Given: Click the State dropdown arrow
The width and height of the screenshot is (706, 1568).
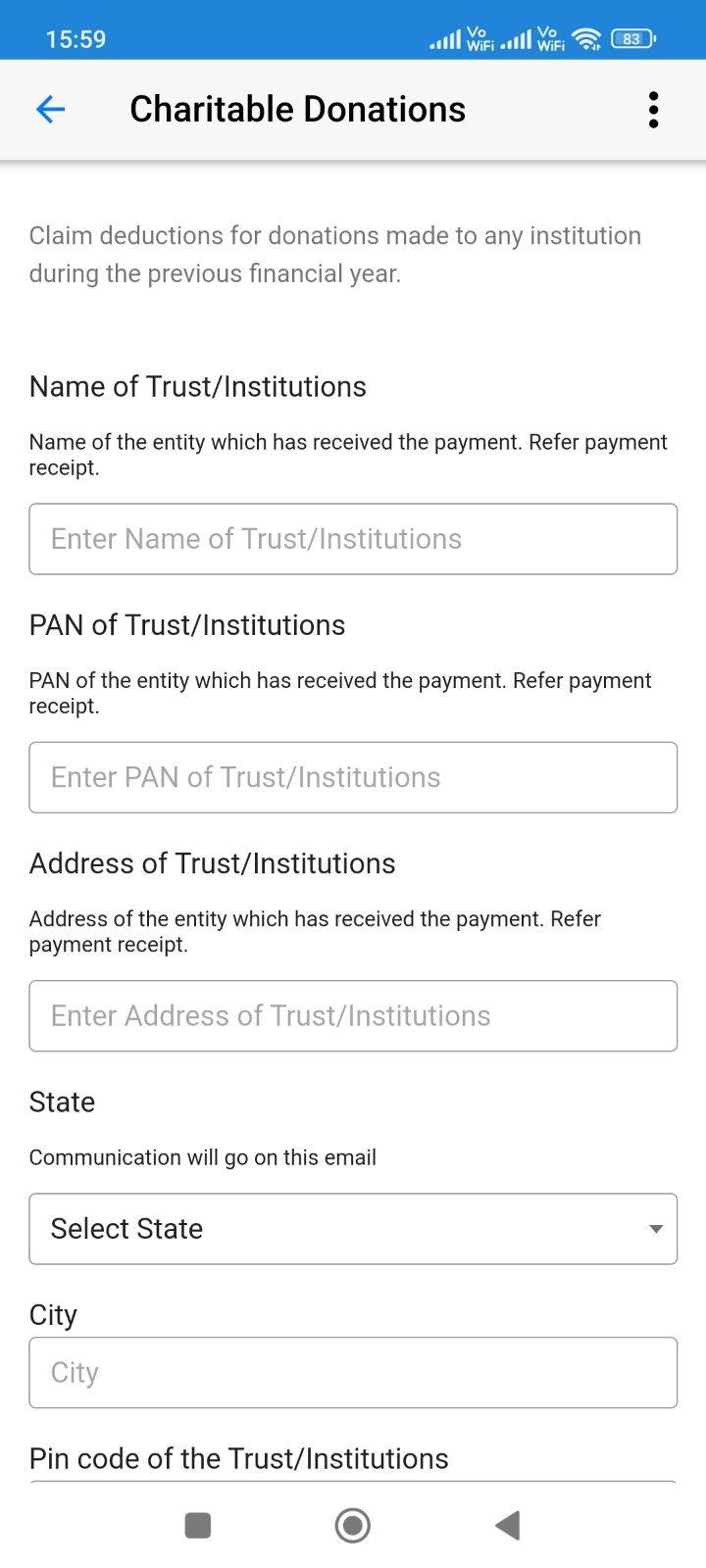Looking at the screenshot, I should coord(656,1229).
